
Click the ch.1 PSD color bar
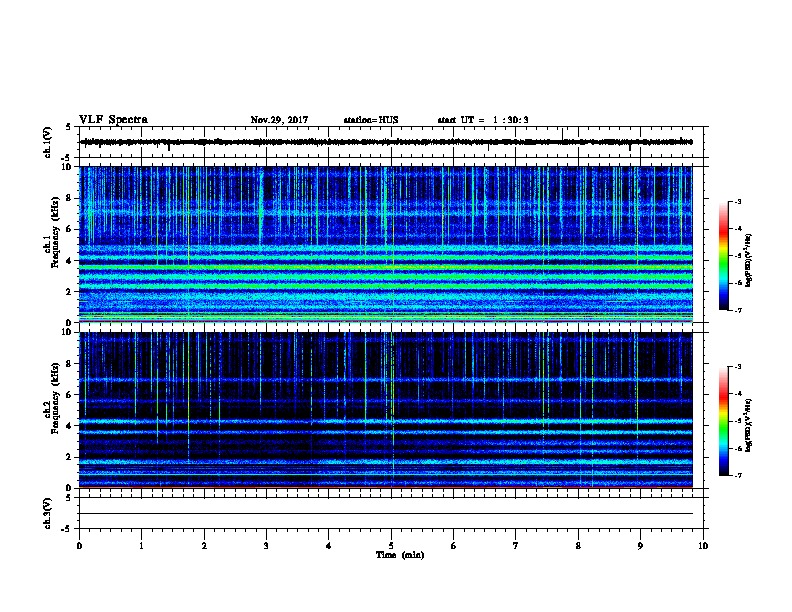pyautogui.click(x=724, y=256)
